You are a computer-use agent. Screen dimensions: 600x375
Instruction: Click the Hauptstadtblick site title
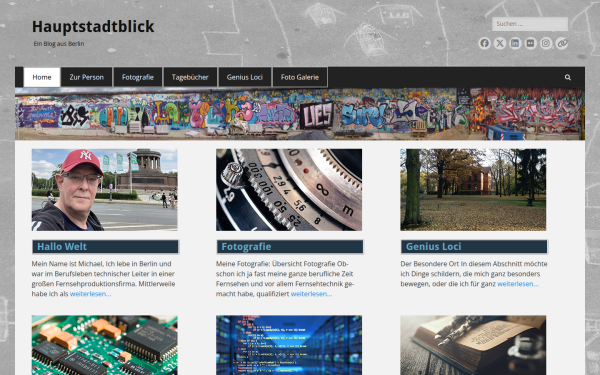pos(93,26)
